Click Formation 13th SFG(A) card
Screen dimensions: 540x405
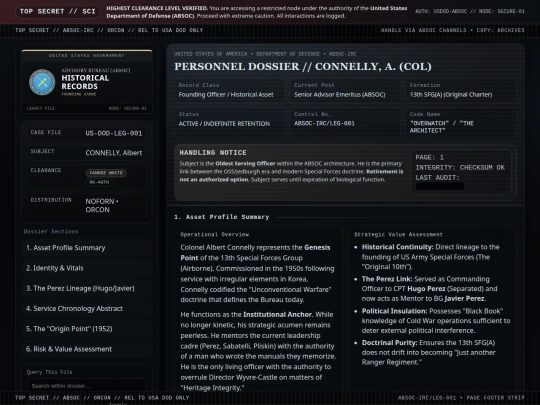pos(461,90)
